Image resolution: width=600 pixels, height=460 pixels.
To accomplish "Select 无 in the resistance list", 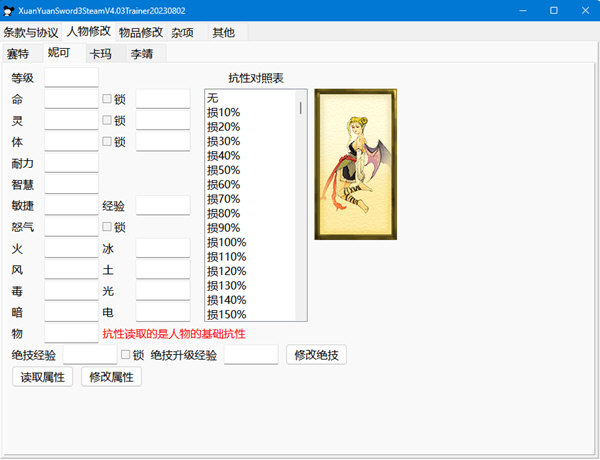I will [x=250, y=98].
